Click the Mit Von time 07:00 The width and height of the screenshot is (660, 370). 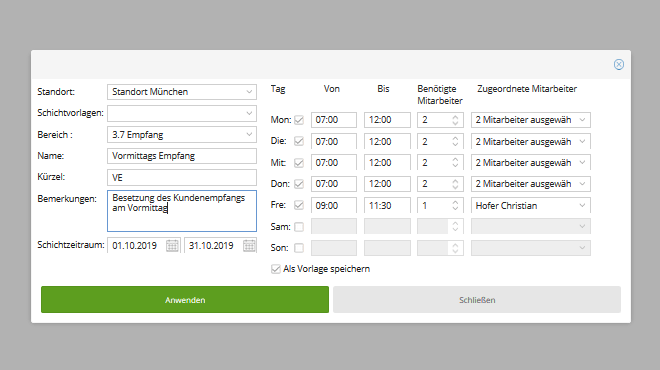click(x=334, y=162)
